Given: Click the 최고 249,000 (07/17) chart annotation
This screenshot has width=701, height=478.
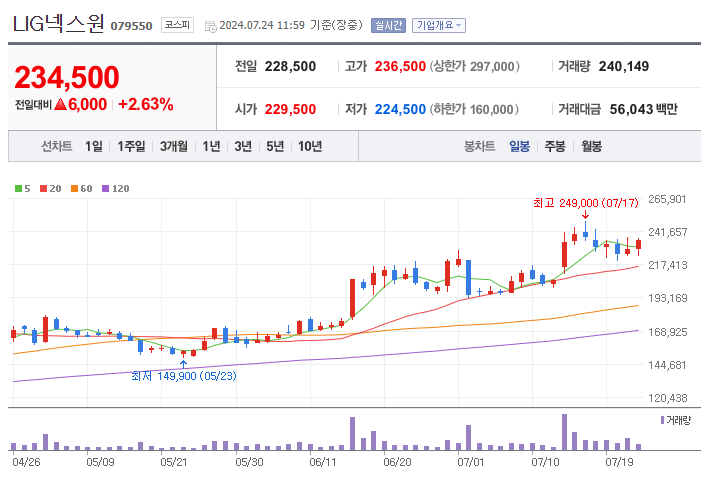Looking at the screenshot, I should (x=586, y=203).
